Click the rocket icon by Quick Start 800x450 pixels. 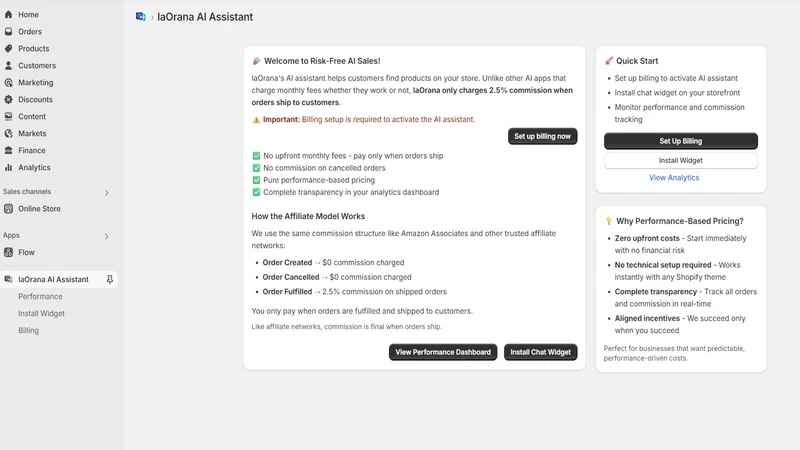click(x=609, y=61)
